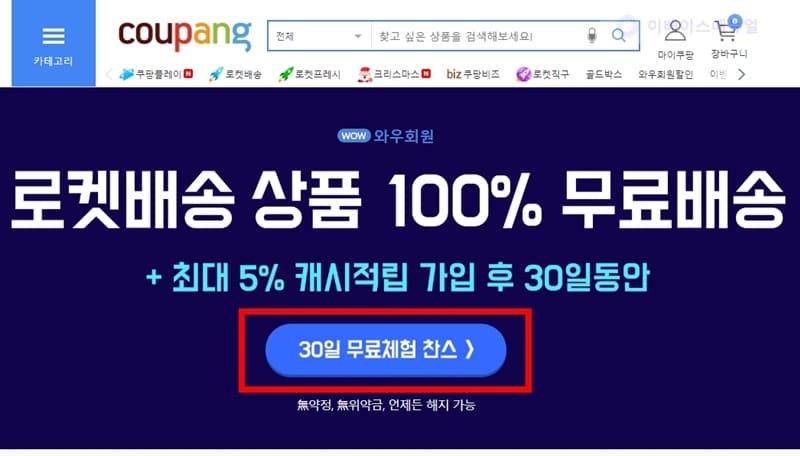Open biz 쿠팡비즈 menu item
The image size is (800, 456).
click(473, 74)
